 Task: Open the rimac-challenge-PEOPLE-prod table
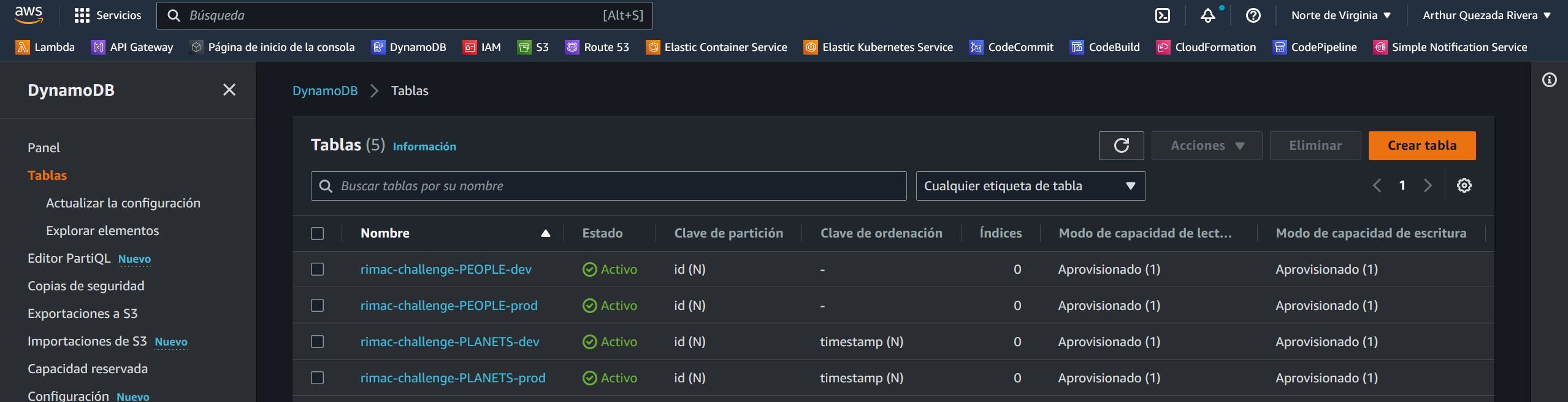(449, 306)
